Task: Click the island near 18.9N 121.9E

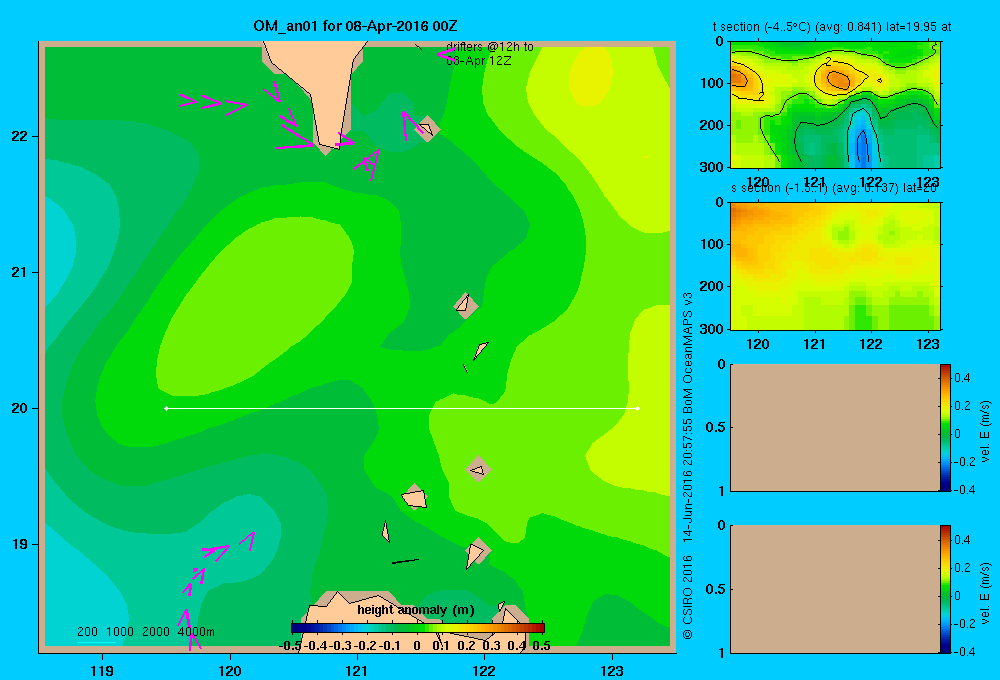Action: tap(477, 552)
